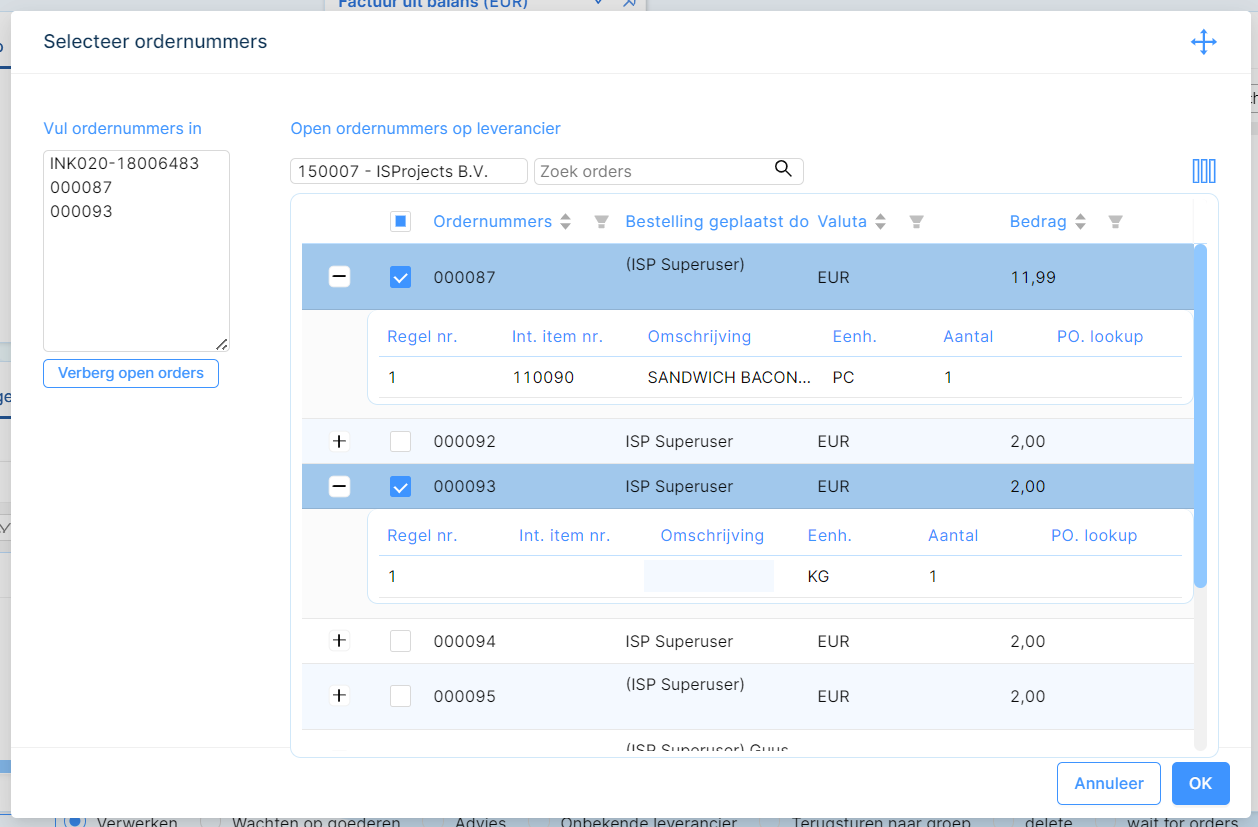Click empty Omschrijving cell under 000093
1258x827 pixels.
709,576
